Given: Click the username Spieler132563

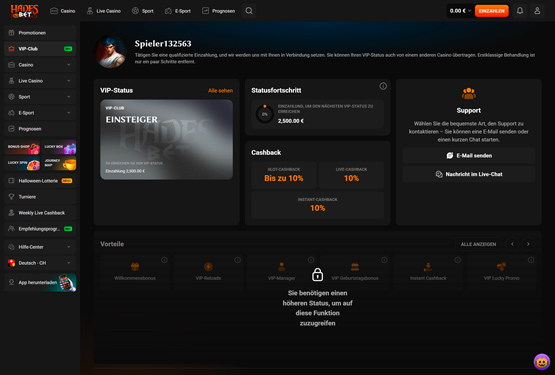Looking at the screenshot, I should 163,44.
